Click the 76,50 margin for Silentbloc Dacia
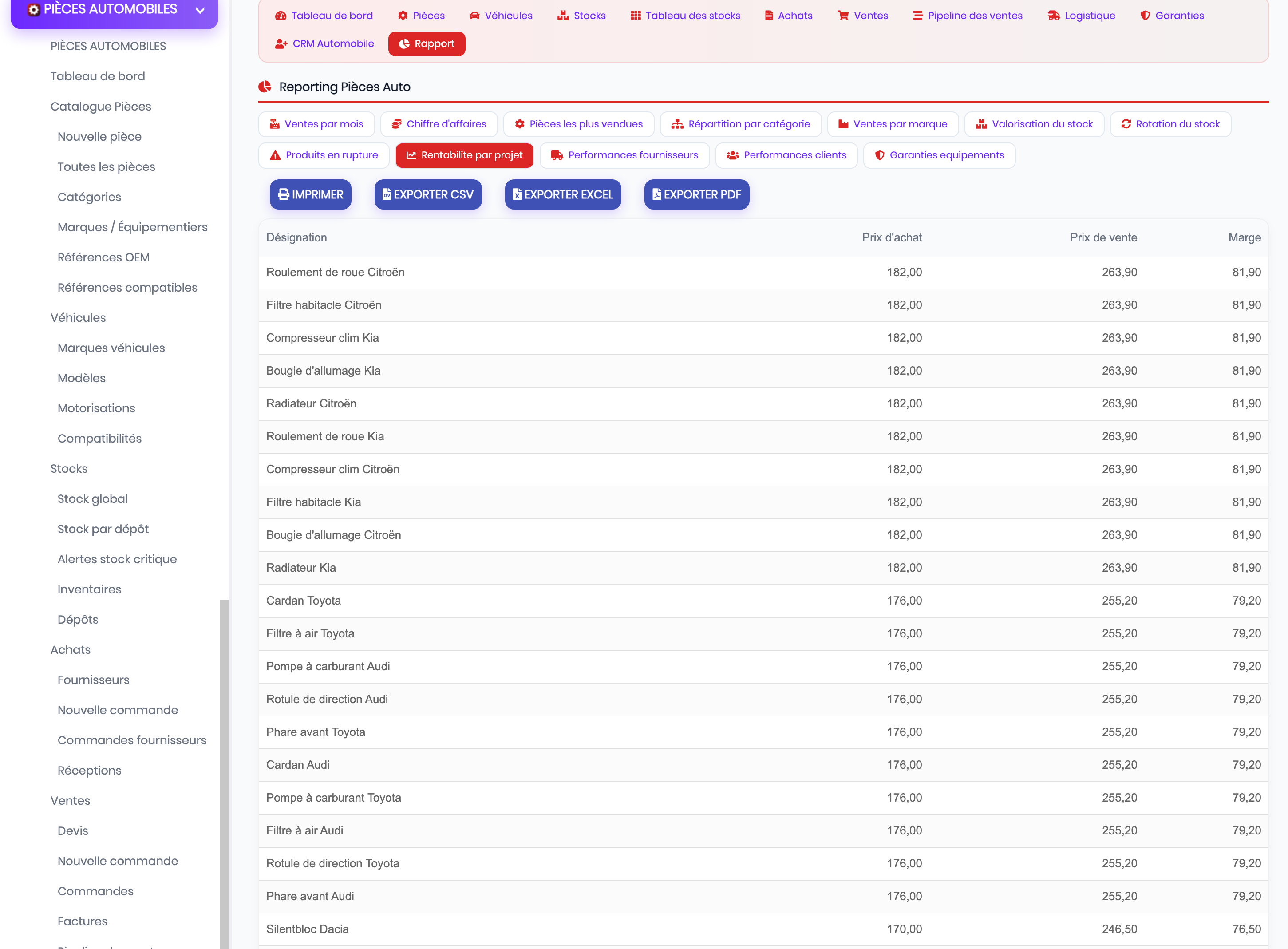The height and width of the screenshot is (949, 1288). (1246, 929)
